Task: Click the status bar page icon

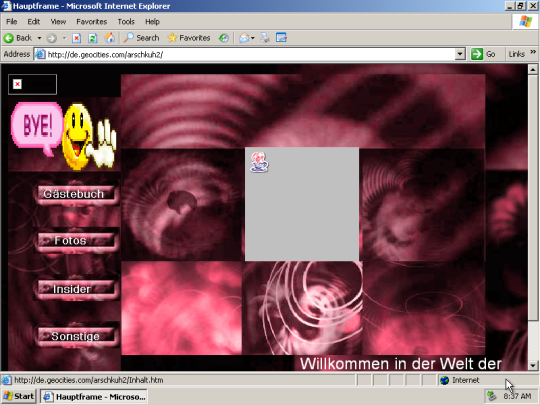Action: (x=6, y=380)
